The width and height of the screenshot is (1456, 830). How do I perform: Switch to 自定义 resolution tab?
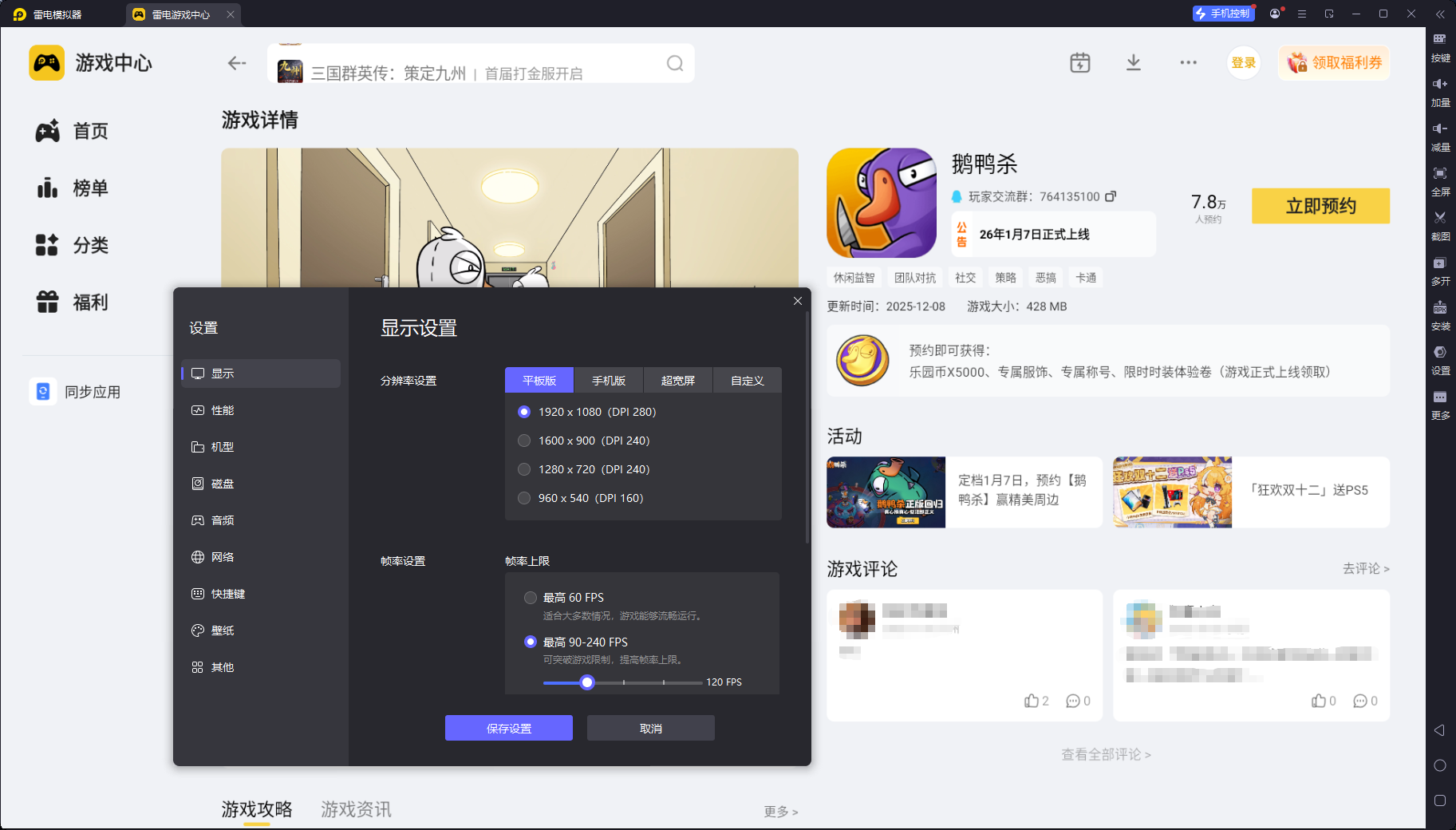tap(748, 381)
